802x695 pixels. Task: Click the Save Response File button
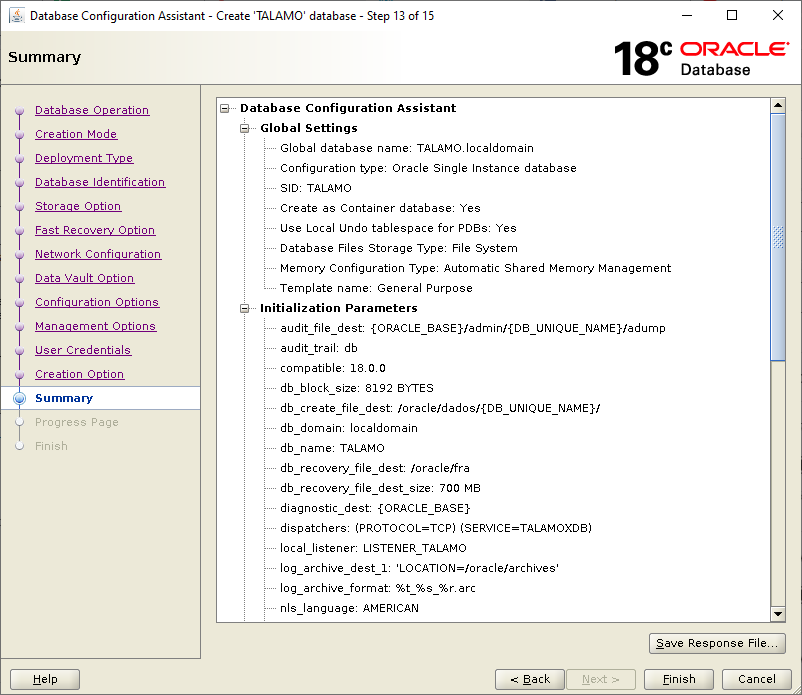717,643
